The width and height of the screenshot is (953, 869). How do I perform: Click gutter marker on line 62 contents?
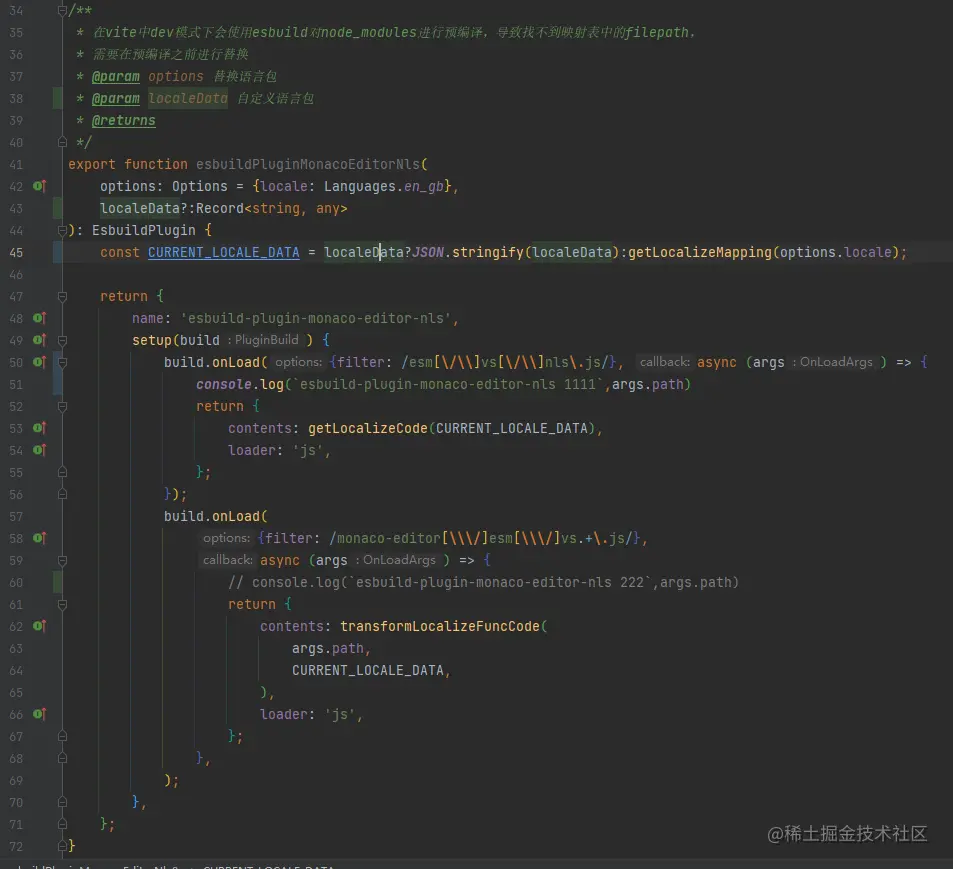(40, 626)
